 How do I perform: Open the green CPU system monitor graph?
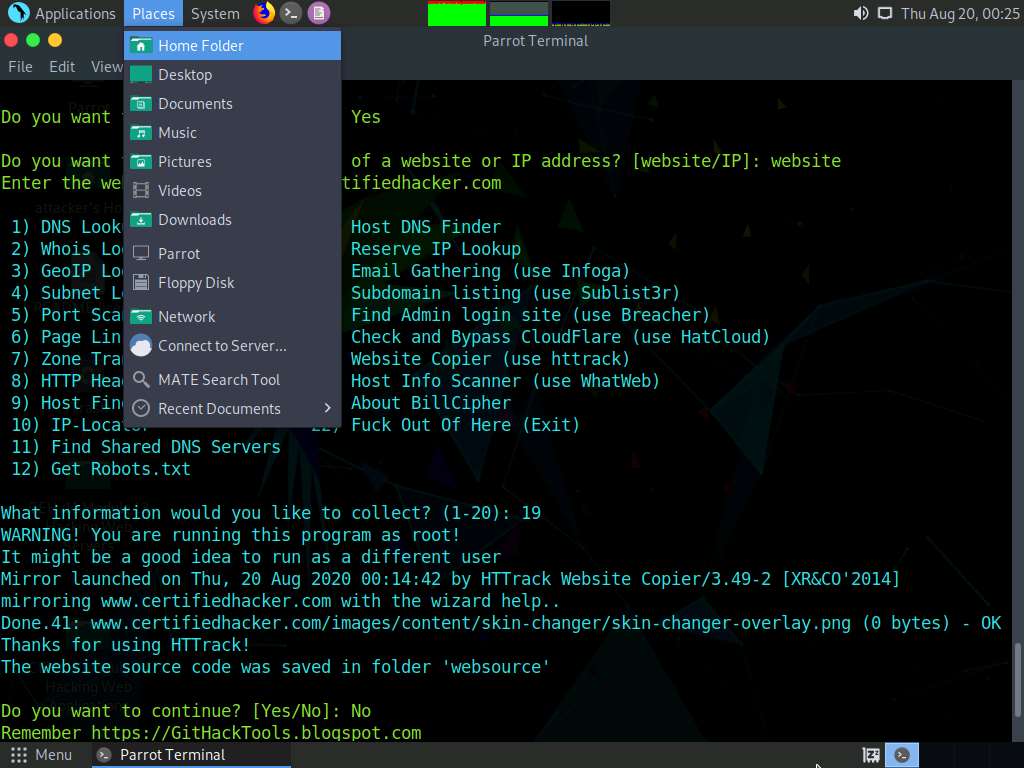coord(456,13)
